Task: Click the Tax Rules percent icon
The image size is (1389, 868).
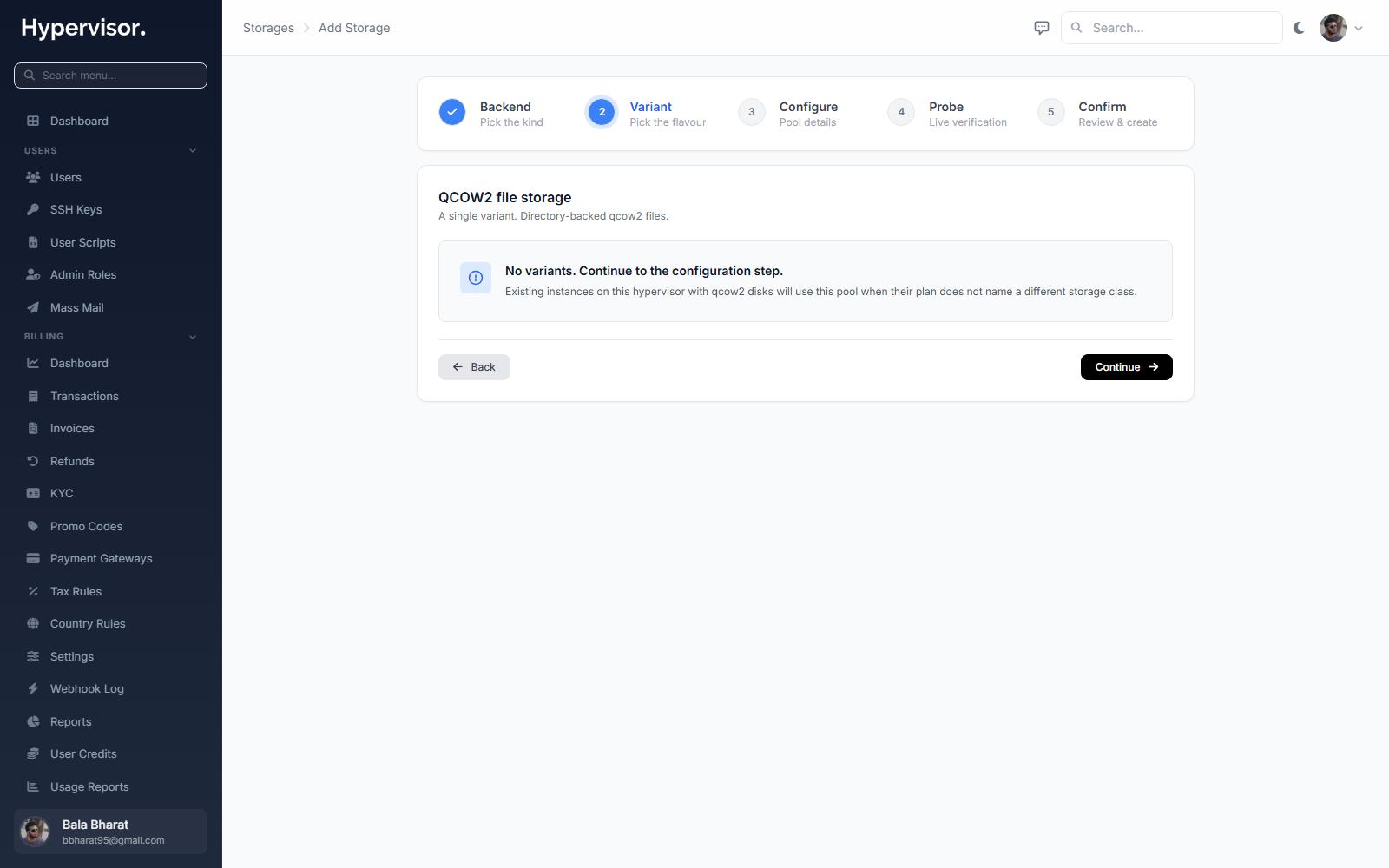Action: pyautogui.click(x=33, y=591)
